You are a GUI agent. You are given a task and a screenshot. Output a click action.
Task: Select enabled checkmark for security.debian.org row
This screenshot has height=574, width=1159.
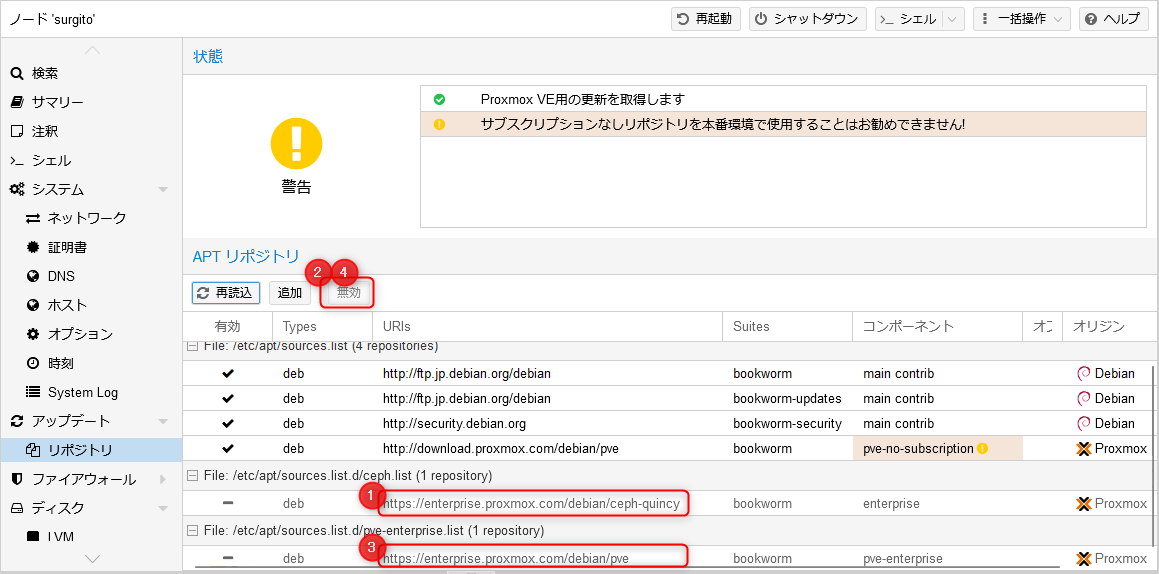pos(228,424)
